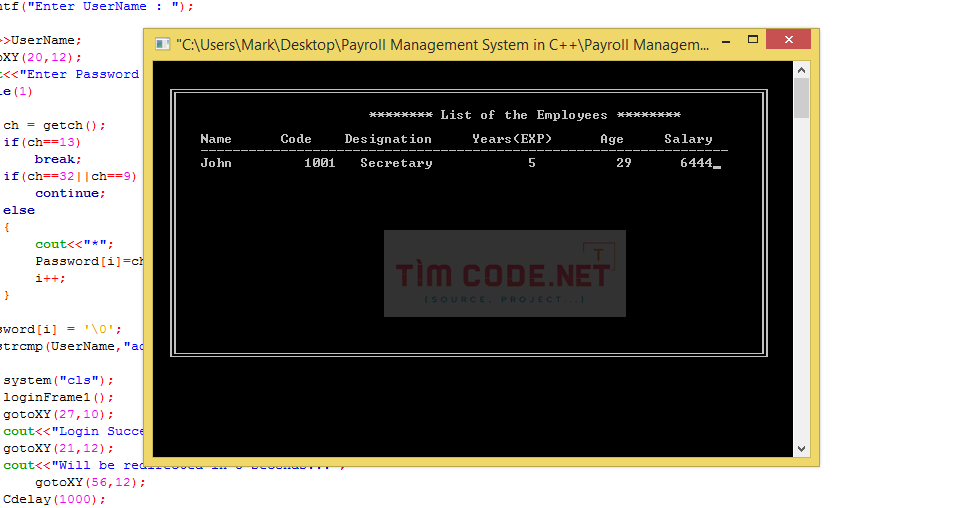The image size is (969, 508).
Task: Click the 'Years(EXP)' column header
Action: (x=512, y=139)
